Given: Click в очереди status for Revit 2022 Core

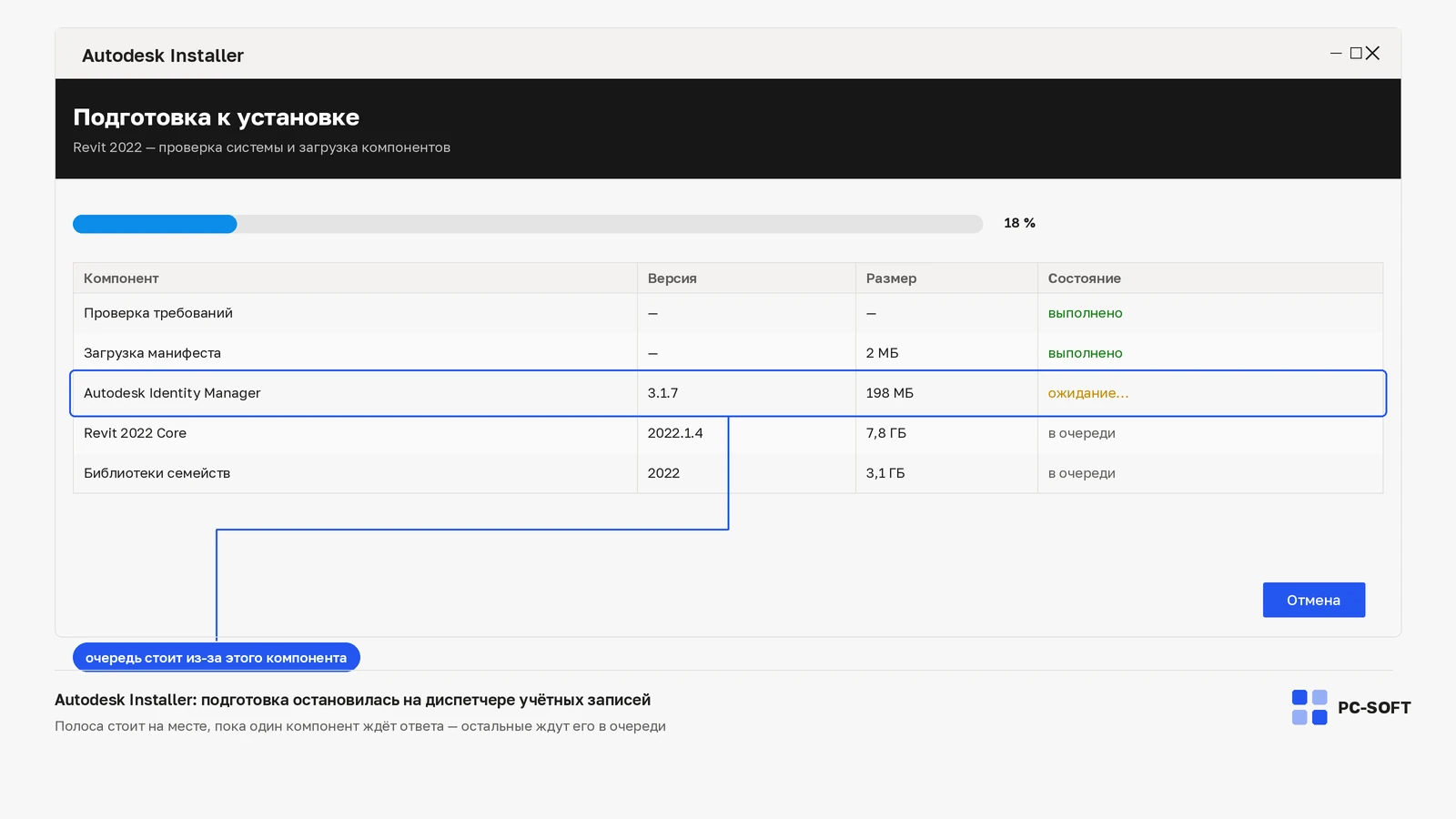Looking at the screenshot, I should coord(1082,433).
